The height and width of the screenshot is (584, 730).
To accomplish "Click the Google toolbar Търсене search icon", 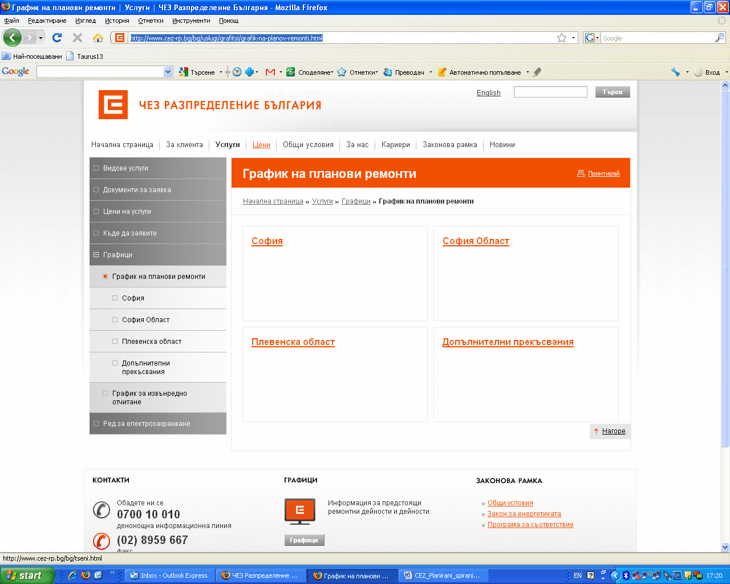I will 184,72.
